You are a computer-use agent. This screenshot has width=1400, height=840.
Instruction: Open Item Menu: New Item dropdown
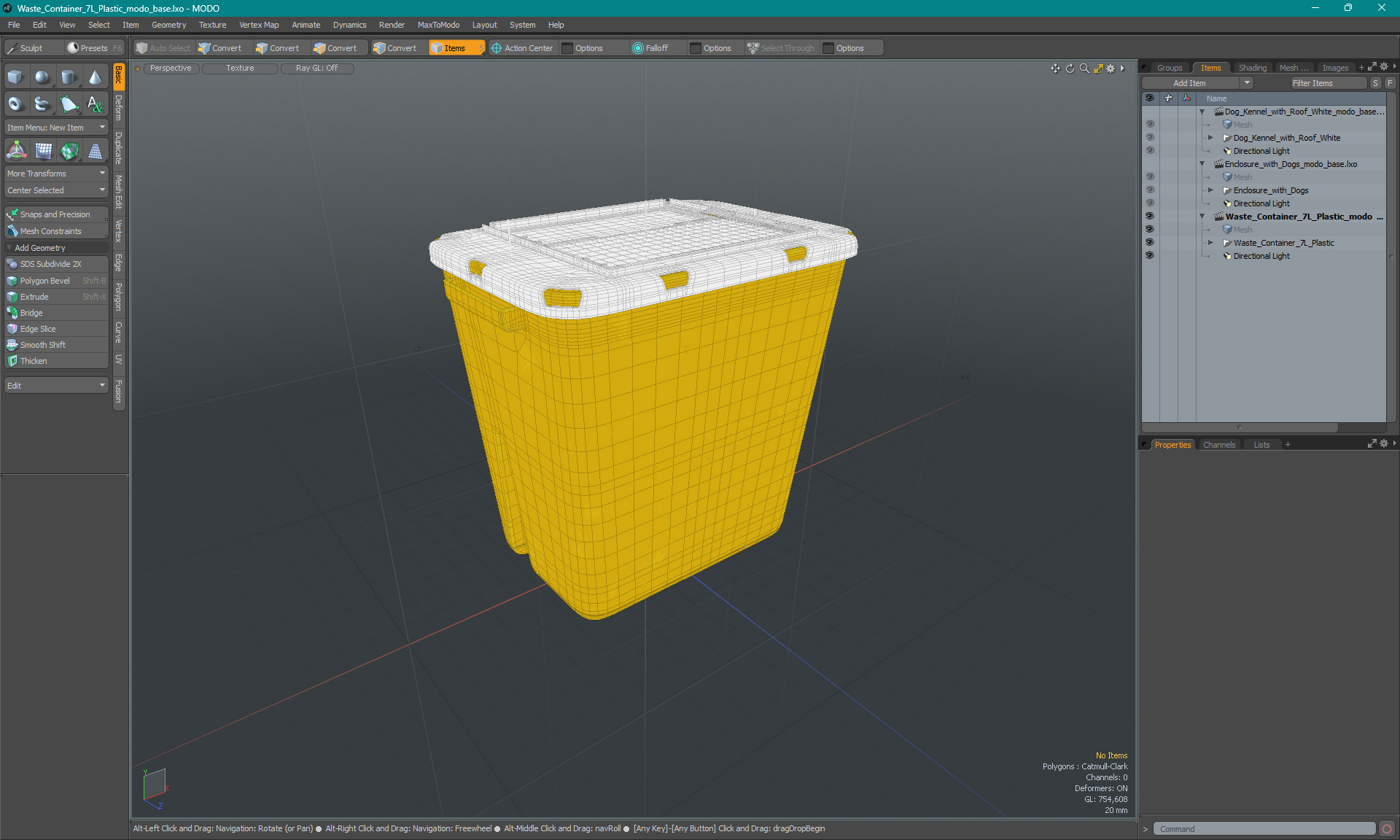tap(56, 128)
